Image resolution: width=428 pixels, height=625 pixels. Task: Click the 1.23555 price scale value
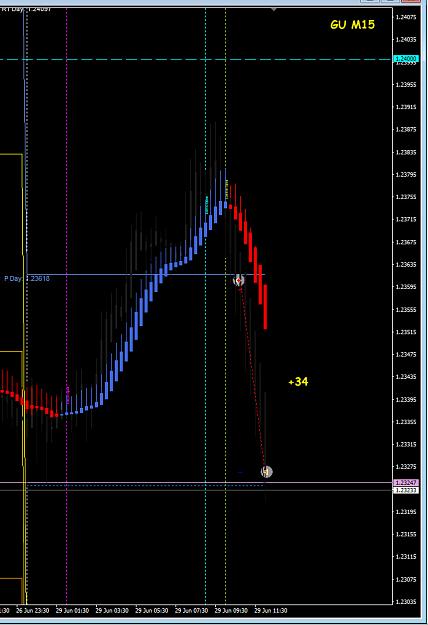[406, 309]
